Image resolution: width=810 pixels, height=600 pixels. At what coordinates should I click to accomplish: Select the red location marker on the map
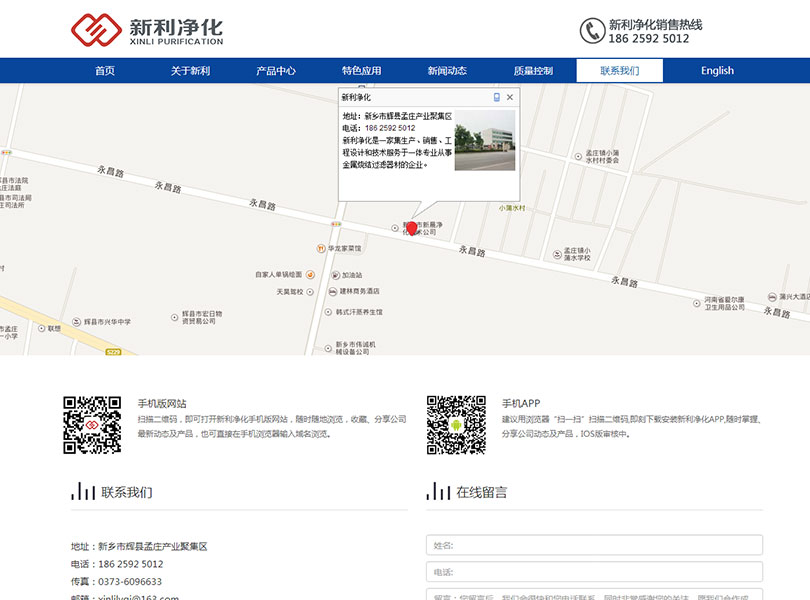point(410,228)
